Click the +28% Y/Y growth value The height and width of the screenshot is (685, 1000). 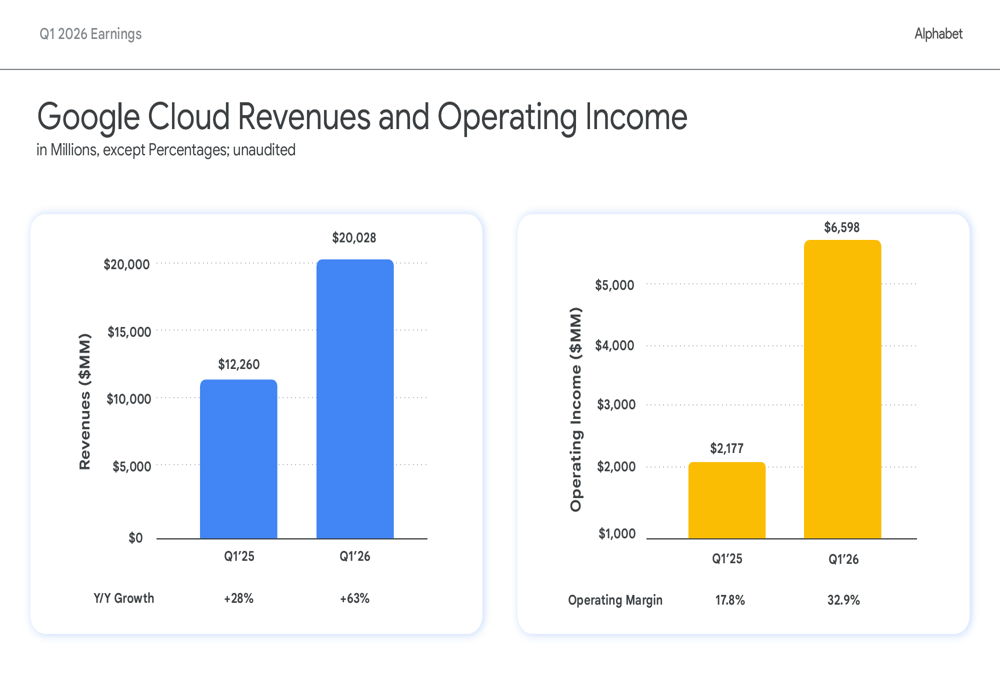coord(239,598)
